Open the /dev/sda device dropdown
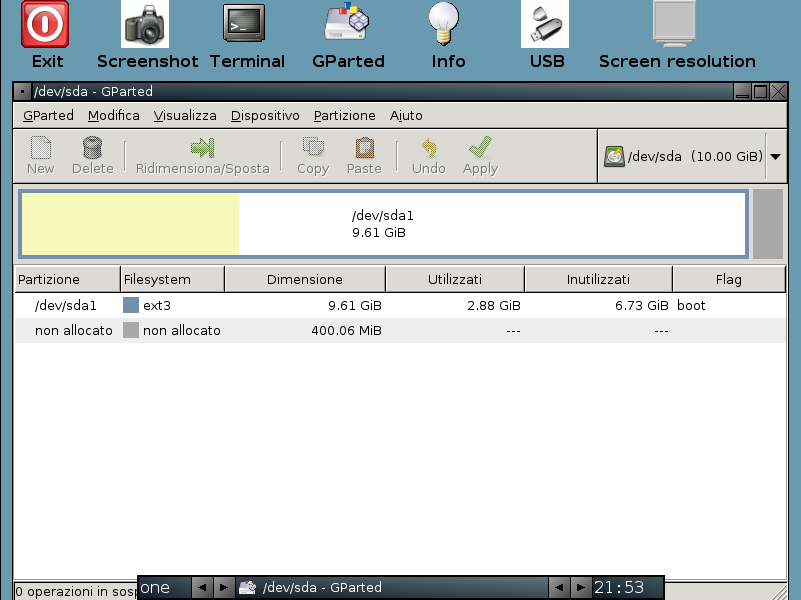The height and width of the screenshot is (600, 801). click(692, 156)
